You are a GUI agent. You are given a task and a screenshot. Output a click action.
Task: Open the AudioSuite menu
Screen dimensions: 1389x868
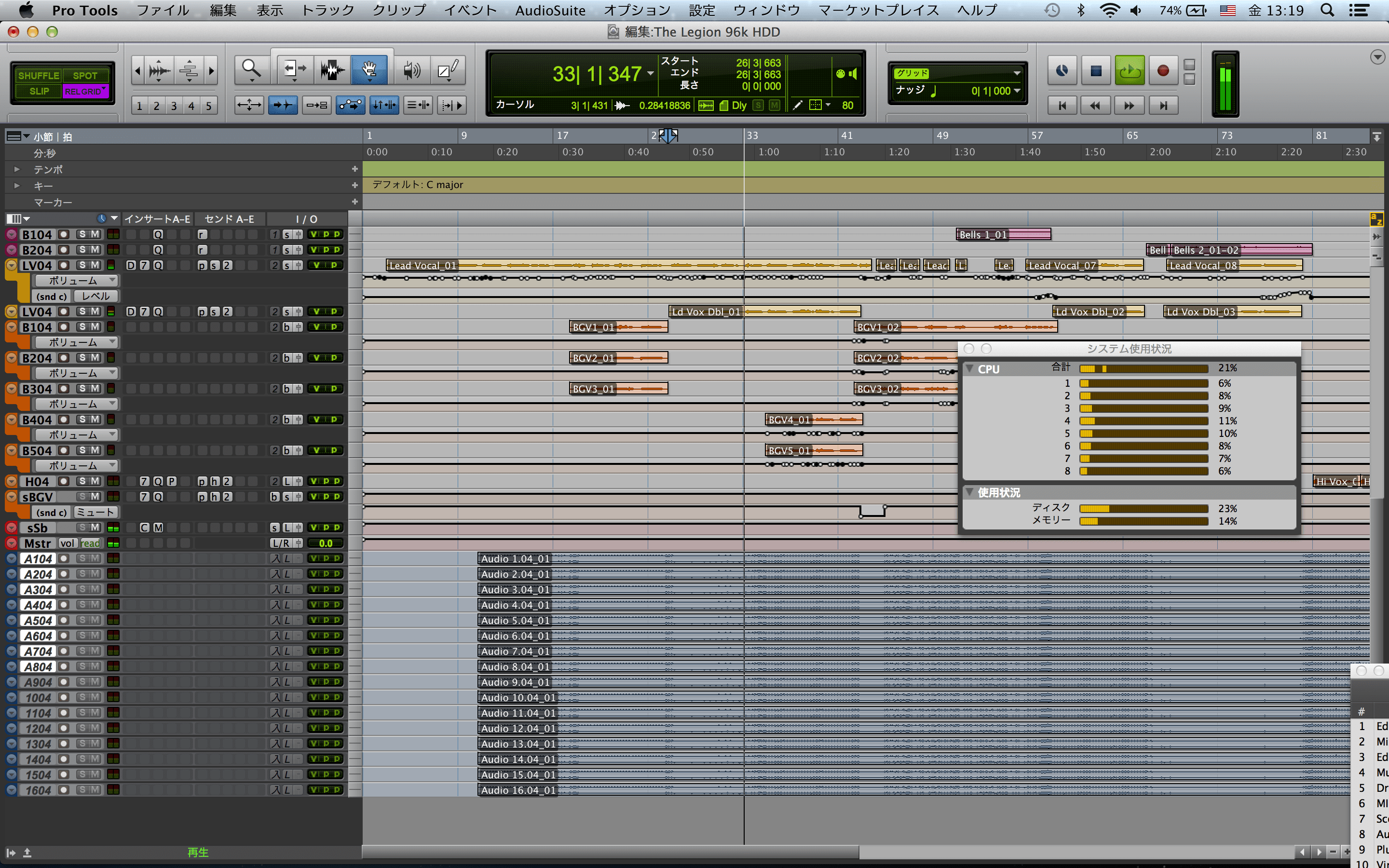point(550,10)
